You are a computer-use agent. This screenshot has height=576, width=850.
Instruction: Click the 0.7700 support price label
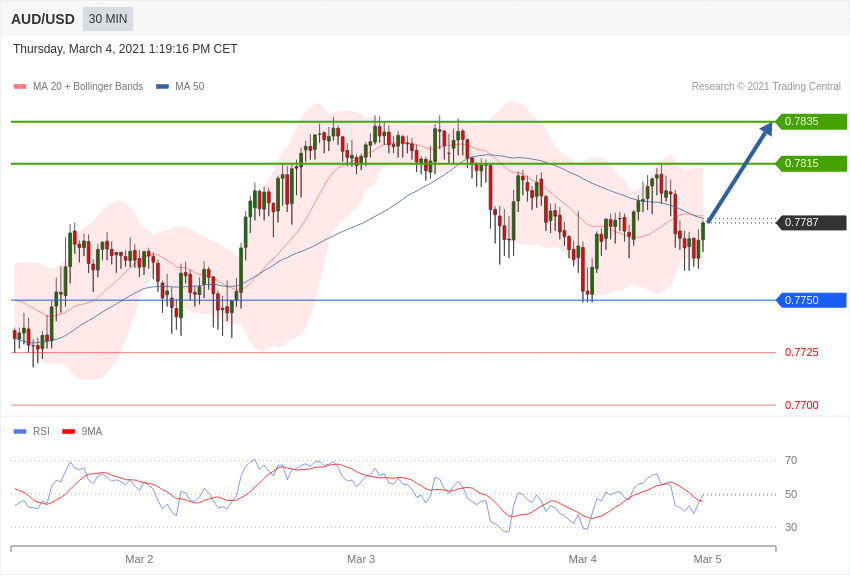pyautogui.click(x=802, y=405)
